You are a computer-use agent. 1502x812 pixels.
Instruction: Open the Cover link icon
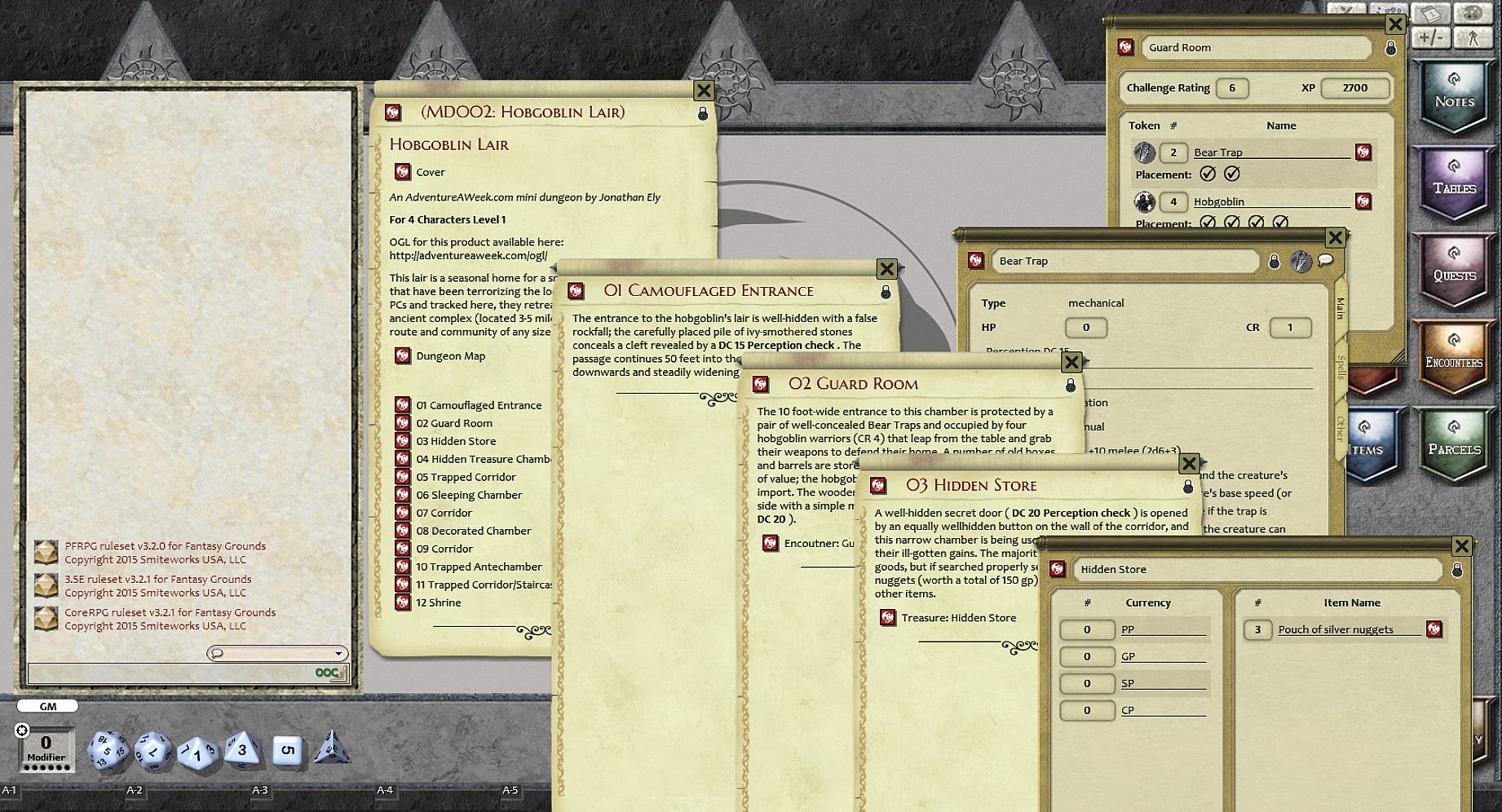point(402,172)
